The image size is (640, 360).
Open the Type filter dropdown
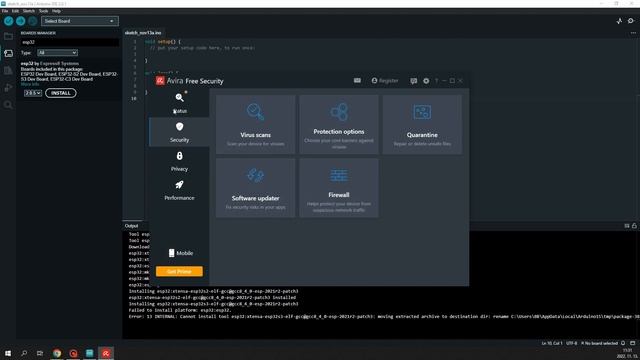[57, 53]
